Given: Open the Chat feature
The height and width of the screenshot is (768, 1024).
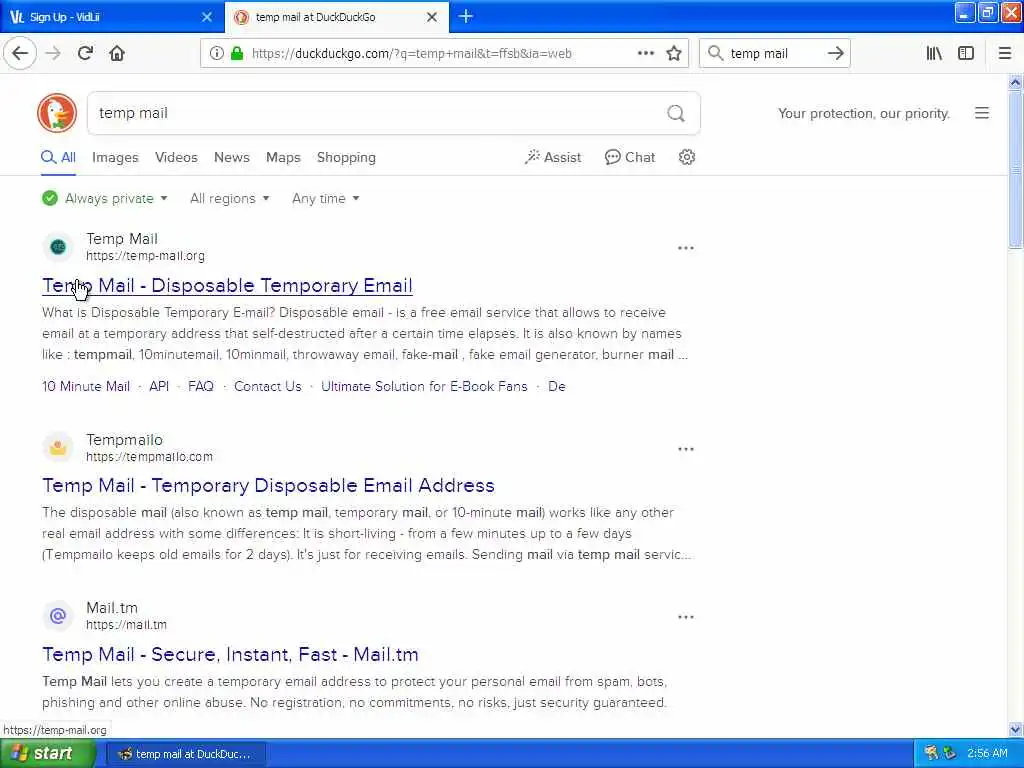Looking at the screenshot, I should point(630,157).
